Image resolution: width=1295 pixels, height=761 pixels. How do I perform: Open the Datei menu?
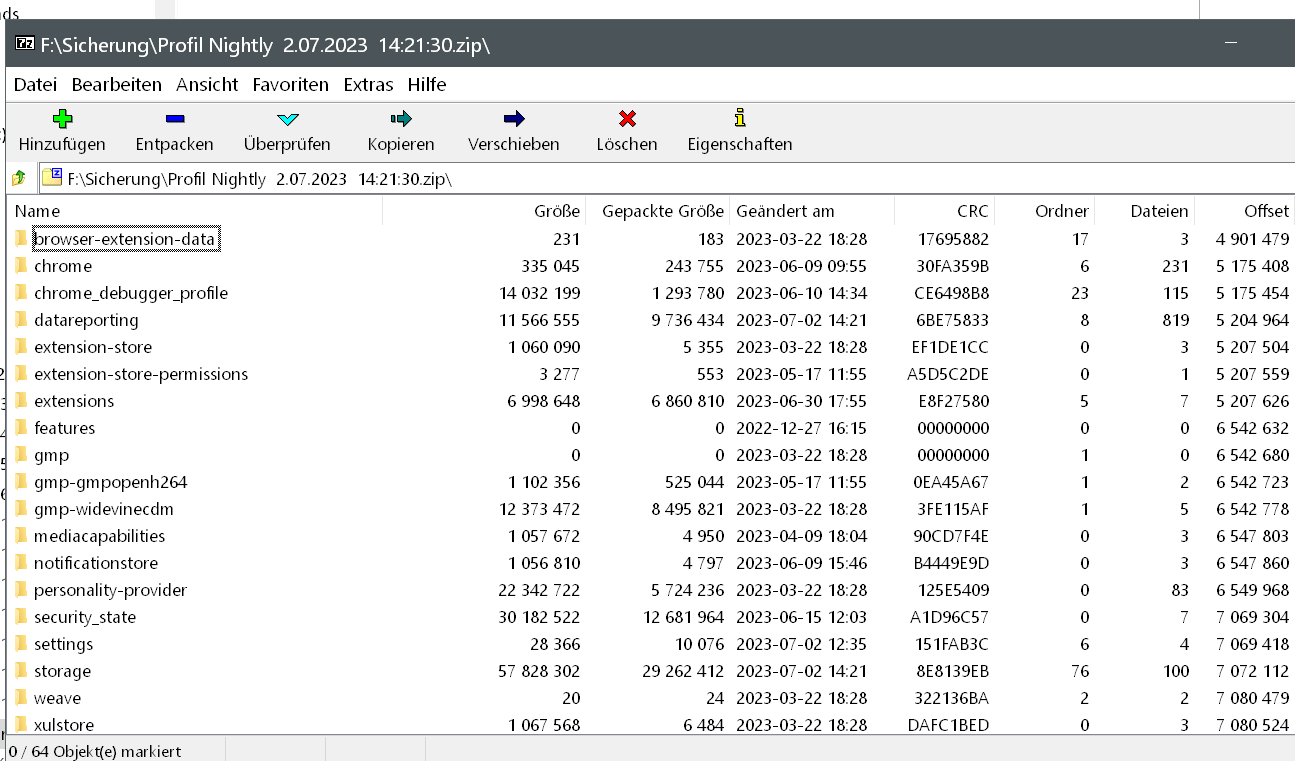tap(35, 85)
